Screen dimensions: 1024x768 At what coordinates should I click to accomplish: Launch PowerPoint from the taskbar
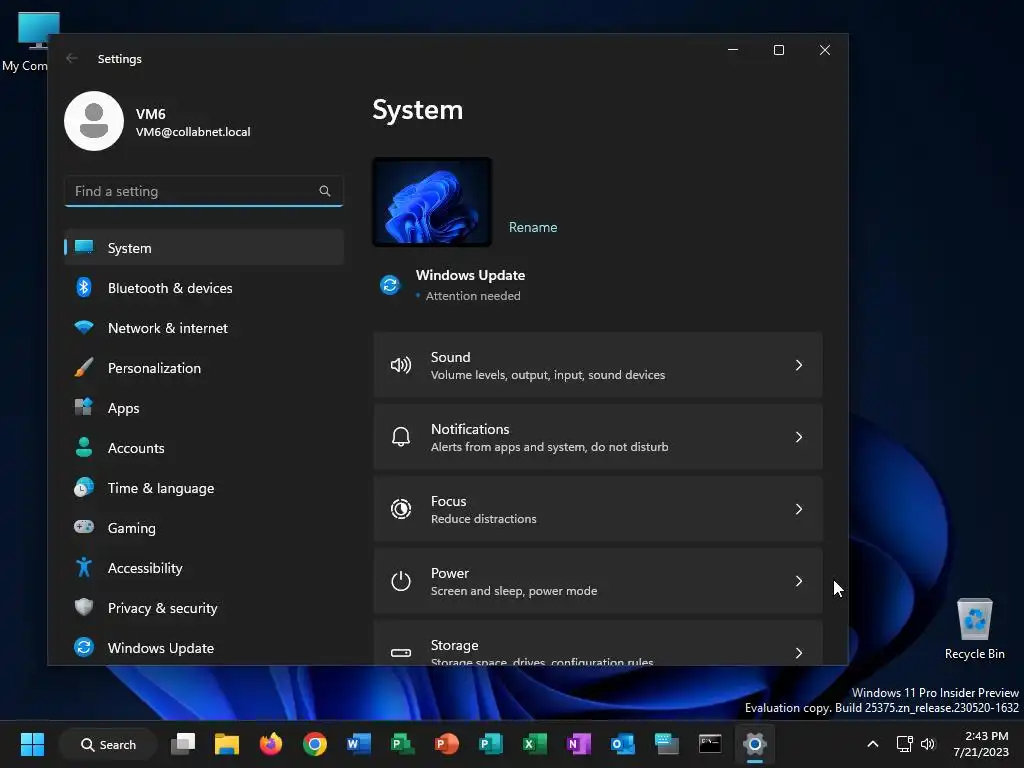pyautogui.click(x=447, y=744)
